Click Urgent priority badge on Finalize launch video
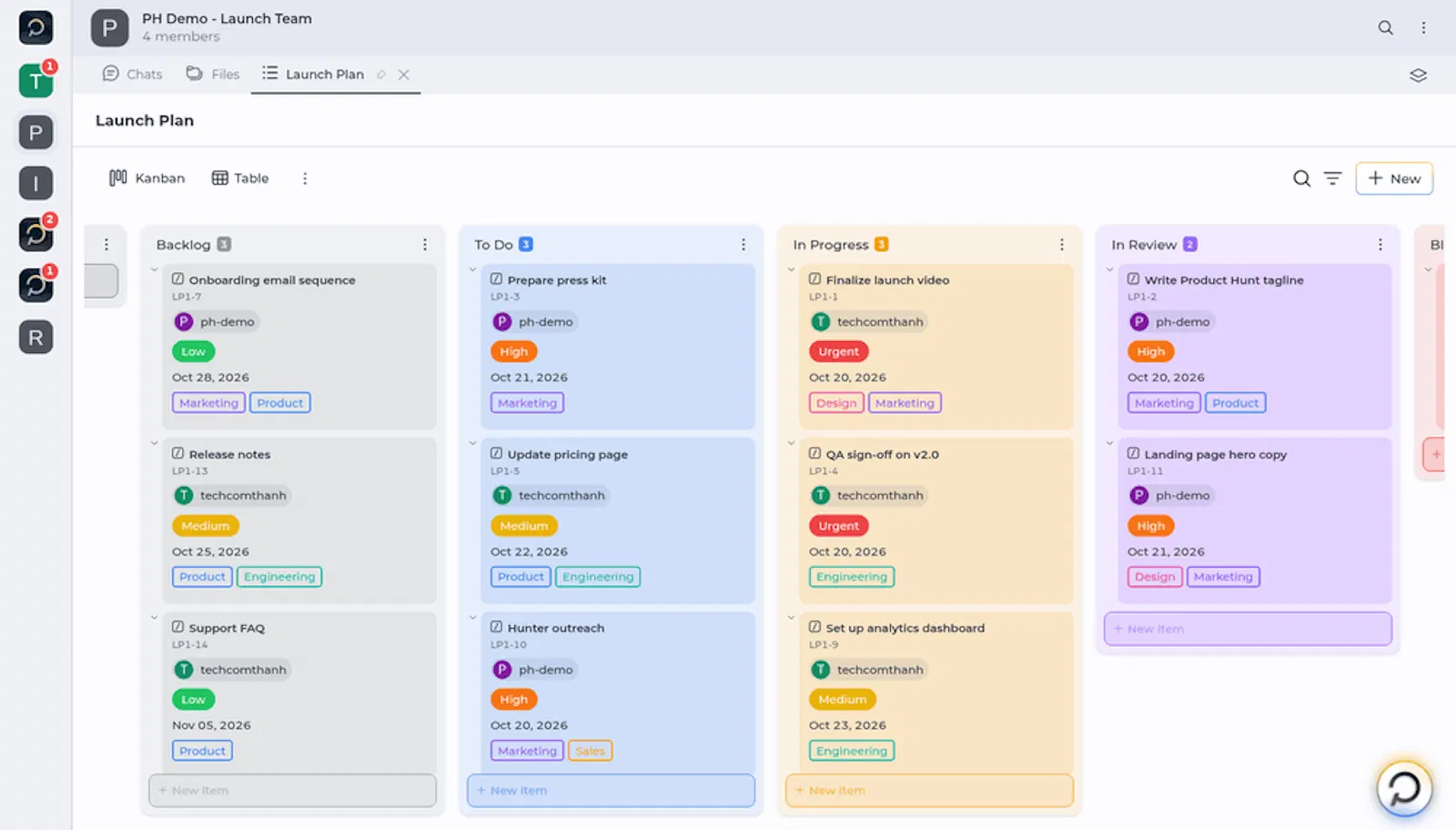The width and height of the screenshot is (1456, 830). point(838,351)
